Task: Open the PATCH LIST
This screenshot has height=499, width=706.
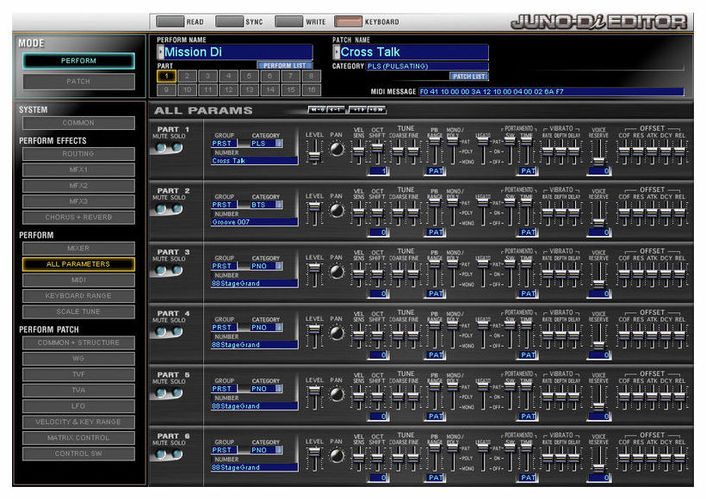Action: [x=469, y=76]
